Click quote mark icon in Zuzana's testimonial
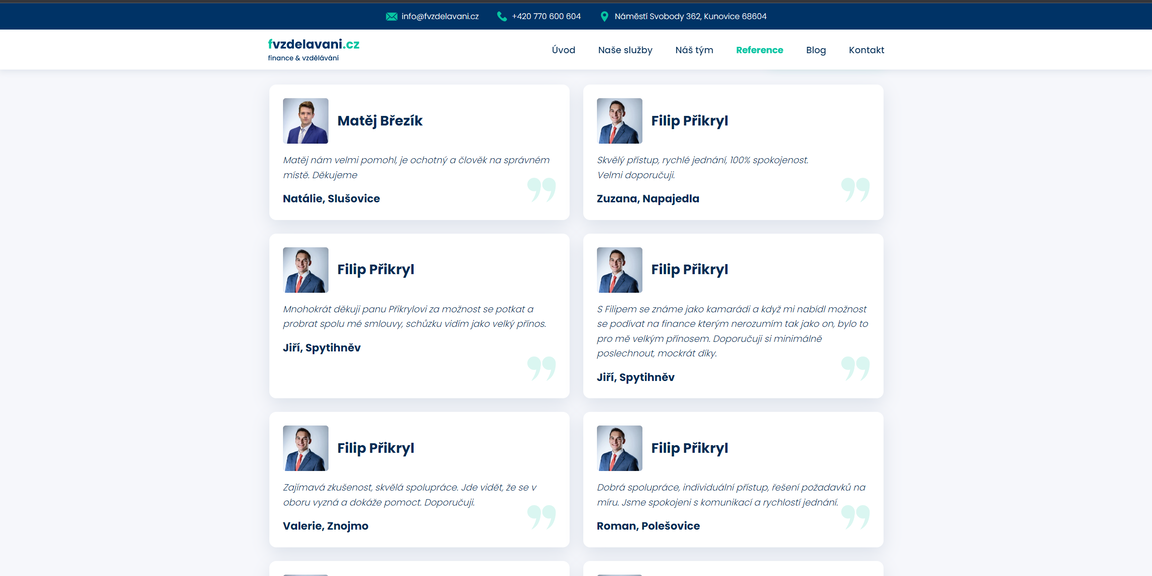1152x576 pixels. [x=855, y=190]
